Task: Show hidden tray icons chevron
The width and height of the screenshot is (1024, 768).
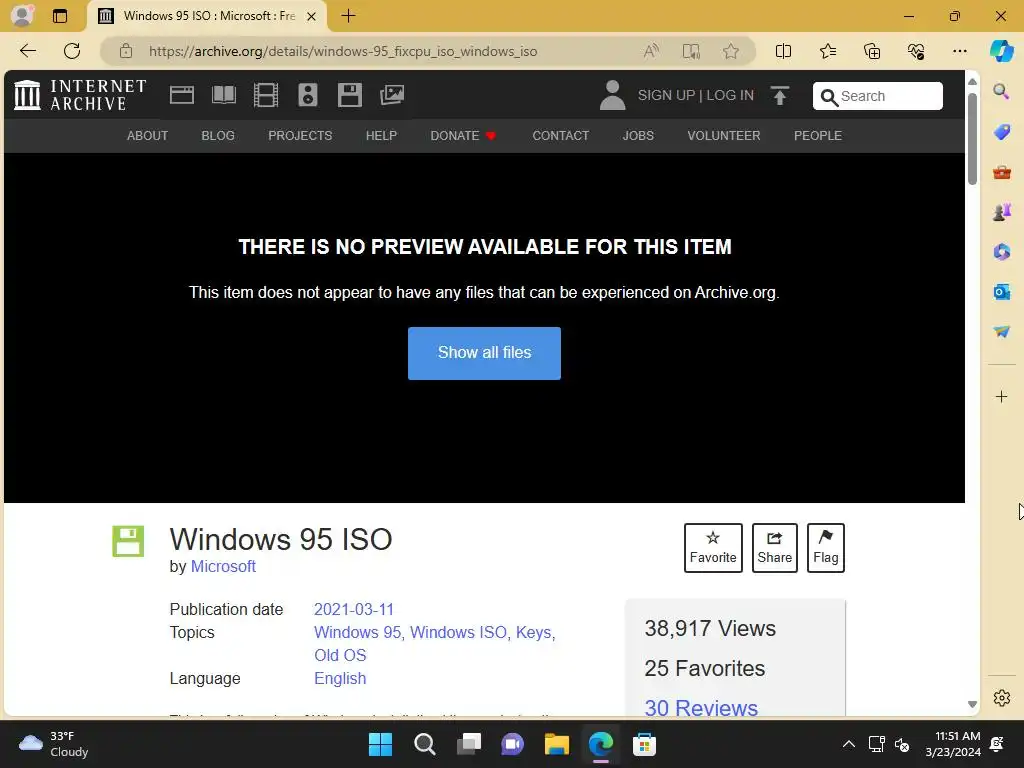Action: 848,744
